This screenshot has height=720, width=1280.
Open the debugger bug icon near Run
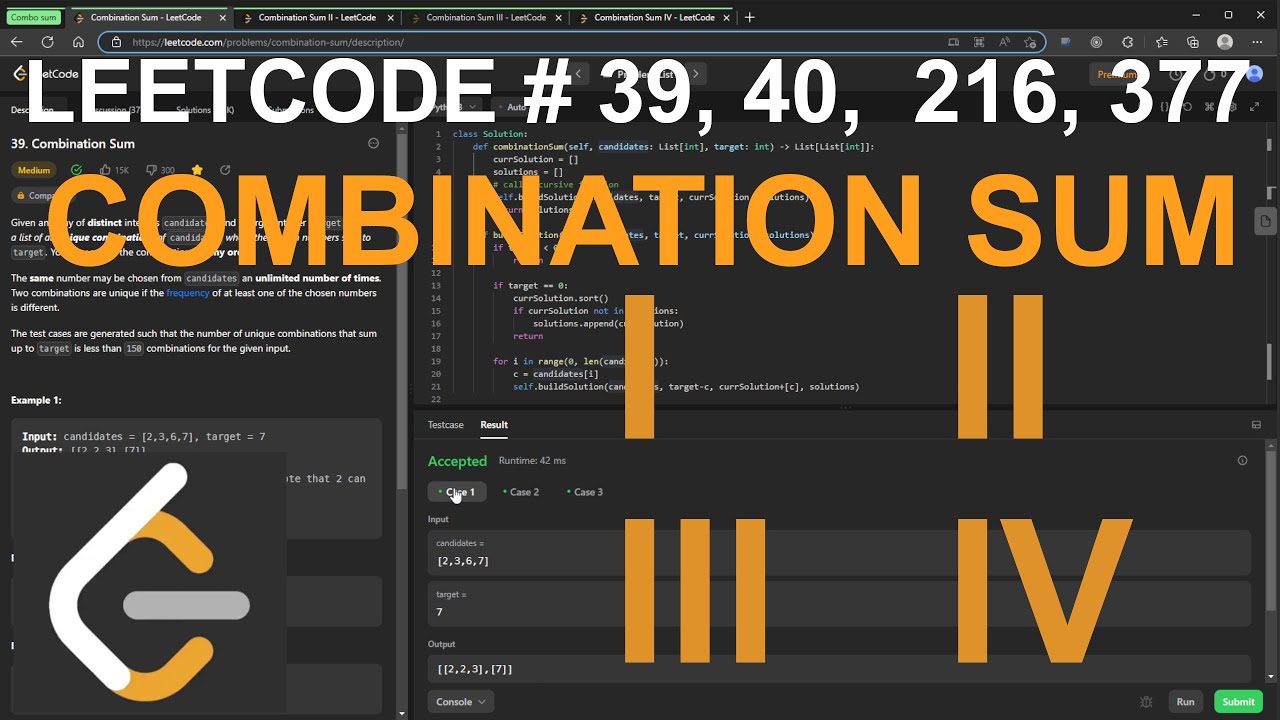[1146, 702]
